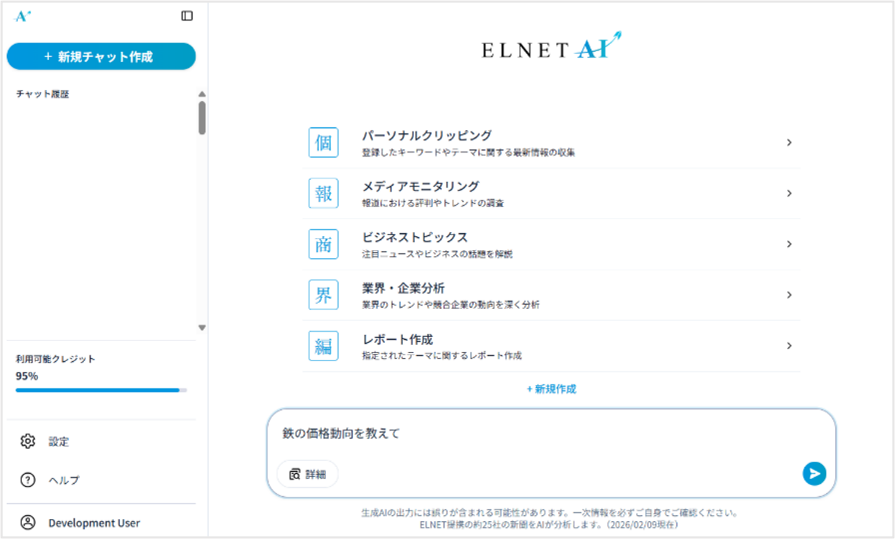Open settings via the gear icon
Image resolution: width=895 pixels, height=539 pixels.
28,441
